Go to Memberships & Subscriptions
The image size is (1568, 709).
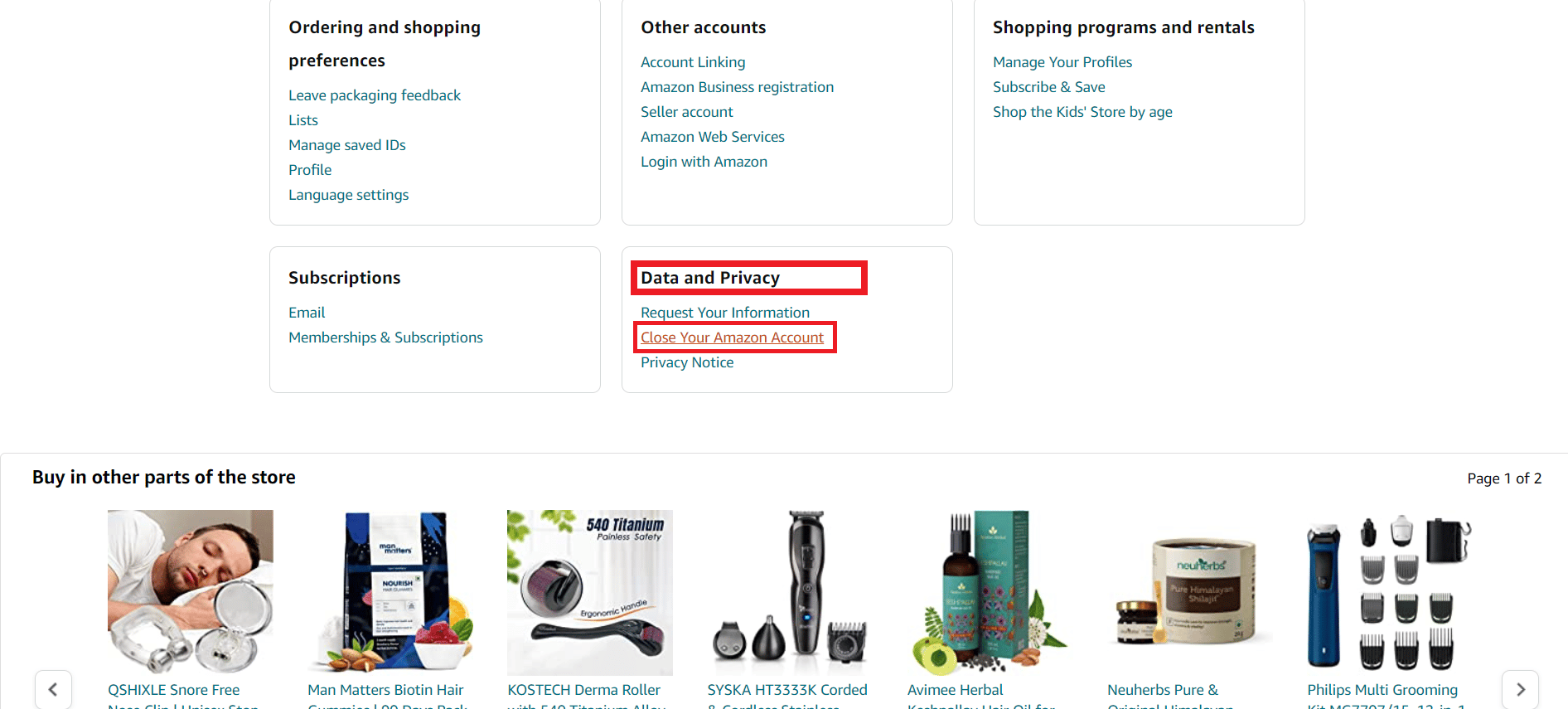(x=385, y=338)
